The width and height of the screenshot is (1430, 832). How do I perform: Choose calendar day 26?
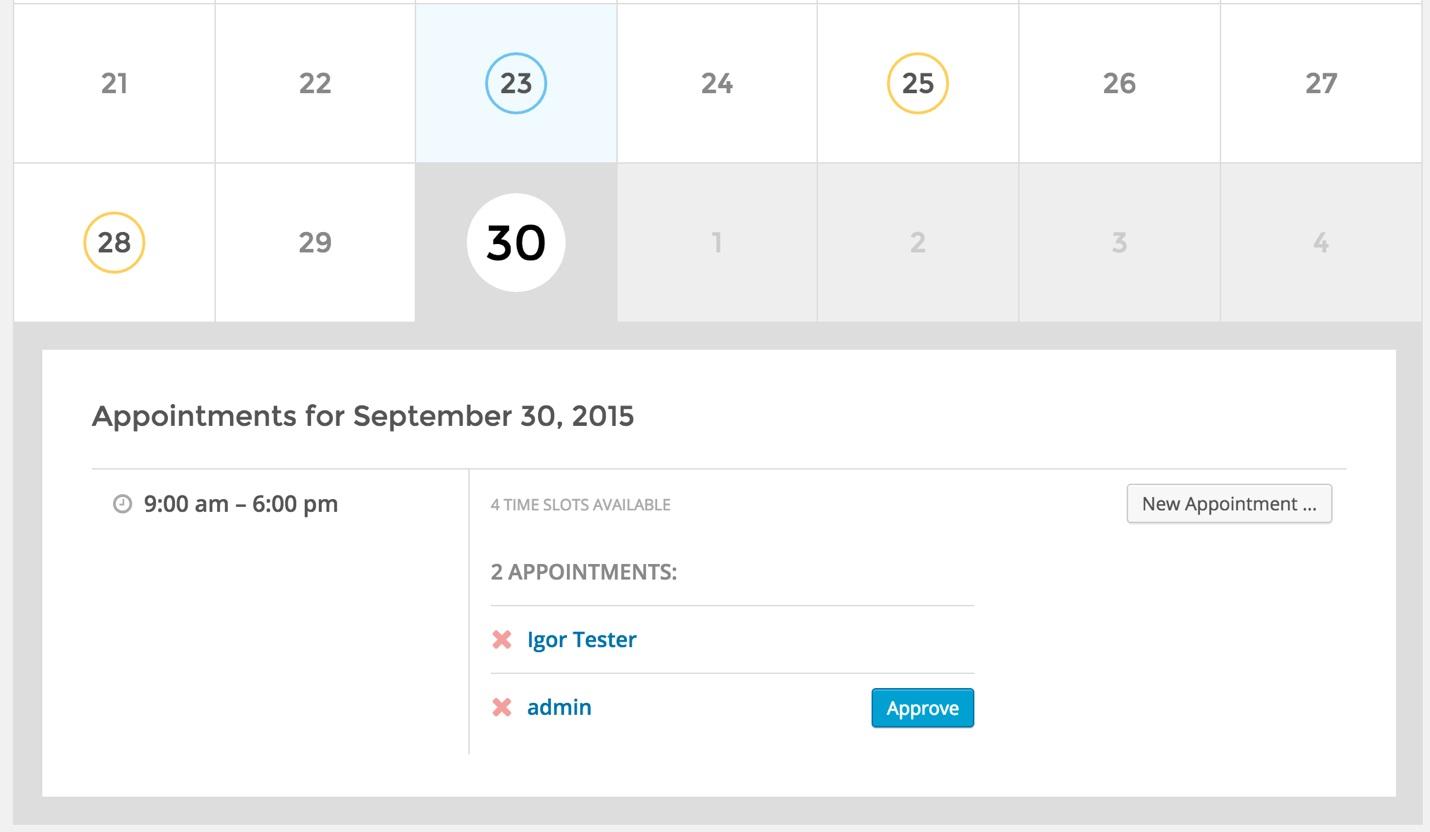[x=1119, y=83]
